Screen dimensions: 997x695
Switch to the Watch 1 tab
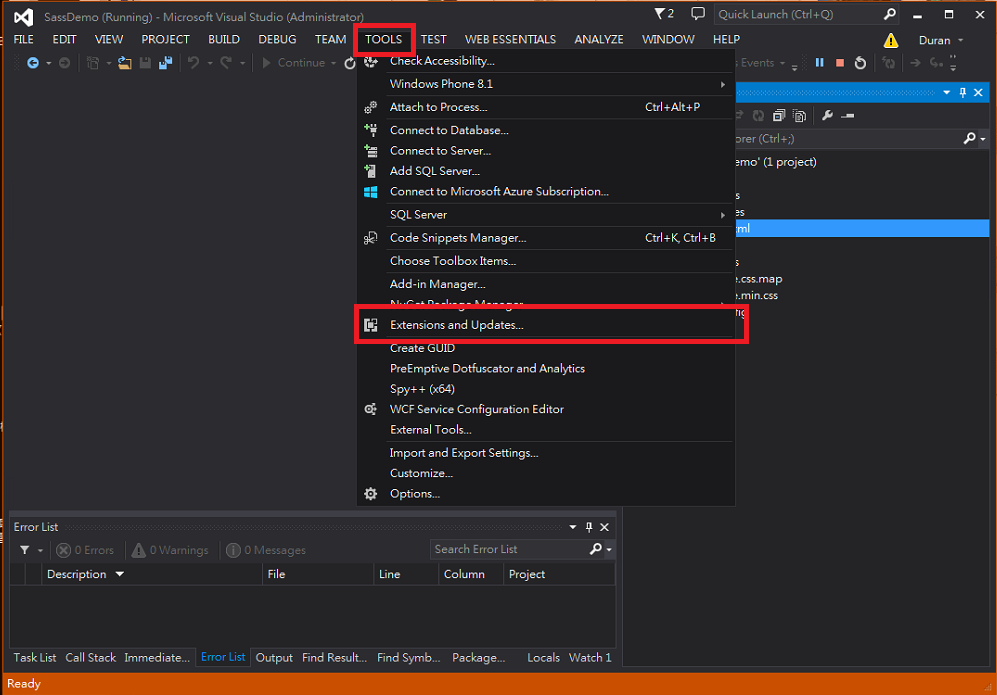click(590, 657)
